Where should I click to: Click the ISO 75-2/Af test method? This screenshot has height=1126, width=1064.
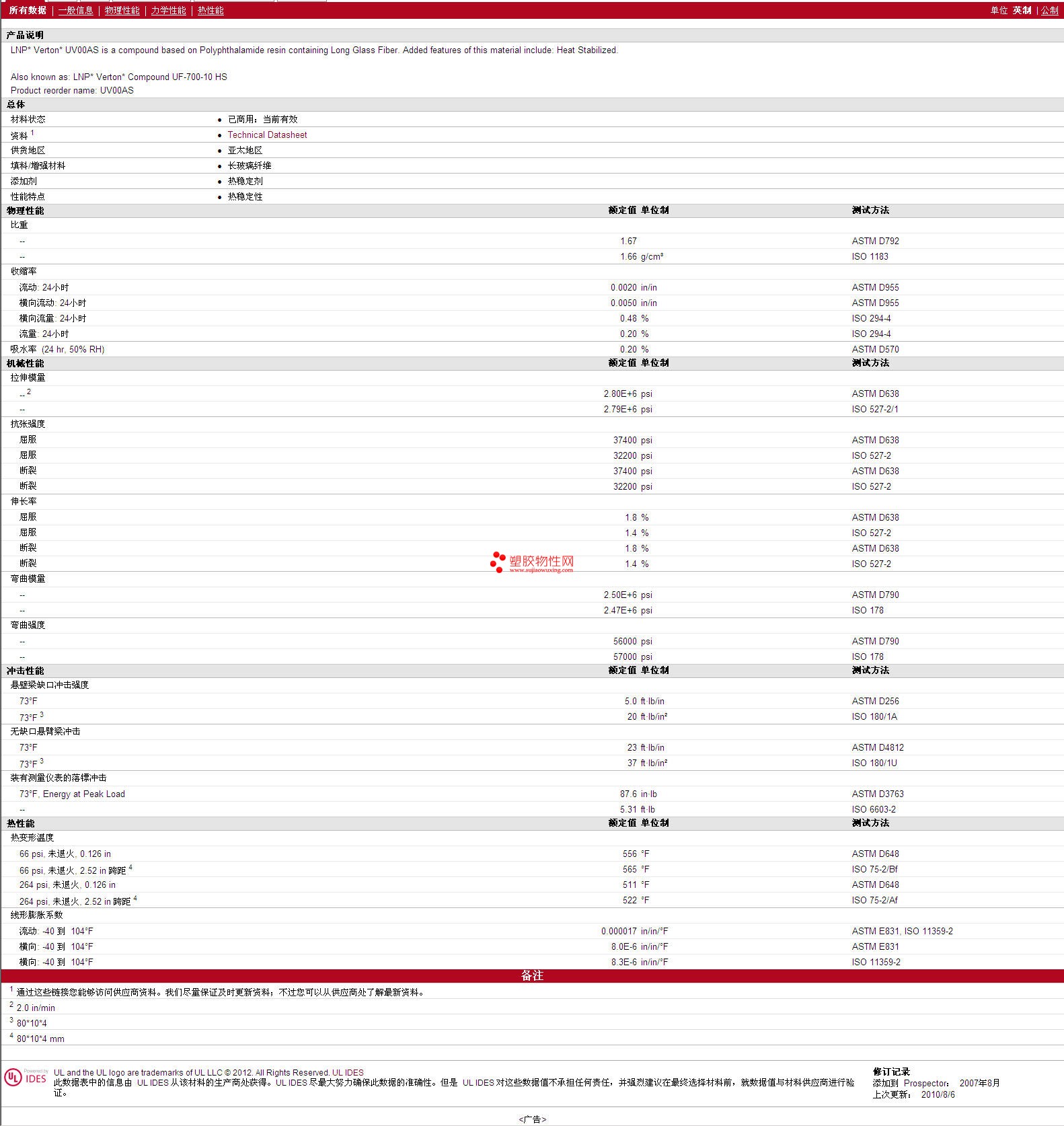coord(874,900)
